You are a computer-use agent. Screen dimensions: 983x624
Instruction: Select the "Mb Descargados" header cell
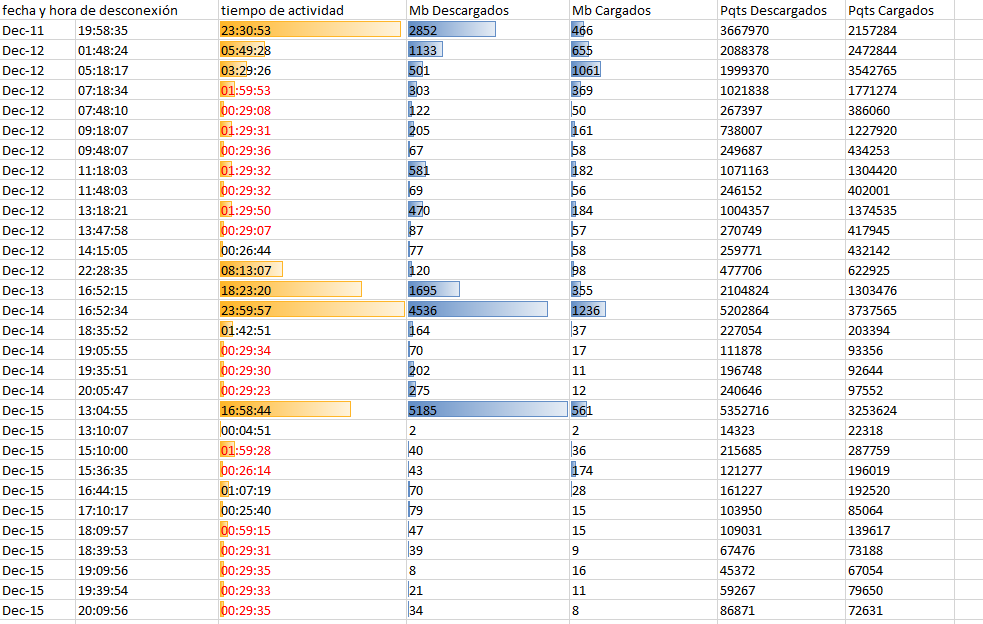(x=452, y=10)
